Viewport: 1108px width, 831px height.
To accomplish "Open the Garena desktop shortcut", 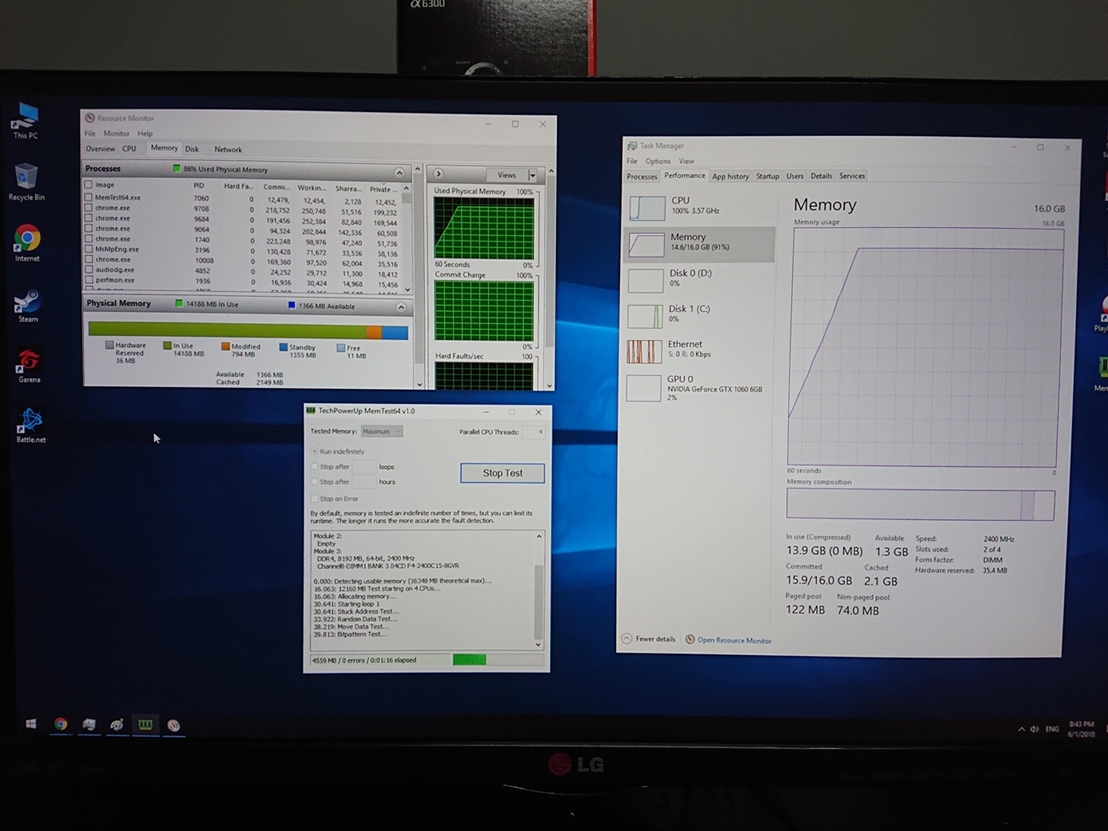I will pyautogui.click(x=28, y=365).
